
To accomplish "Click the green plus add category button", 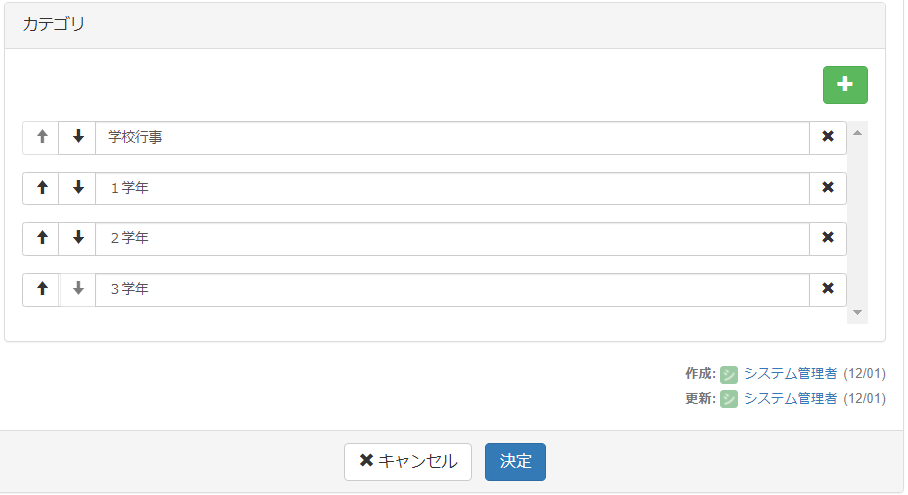I will coord(845,85).
